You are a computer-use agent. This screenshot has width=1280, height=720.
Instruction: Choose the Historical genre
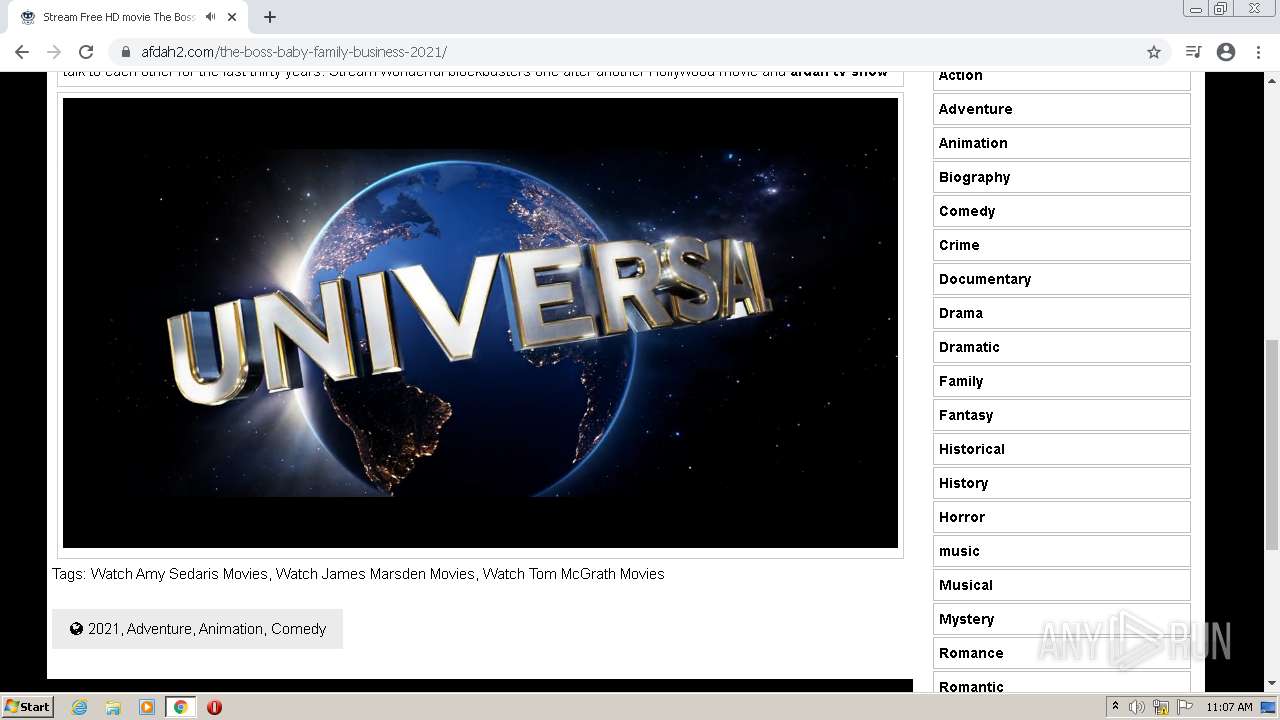pos(1061,449)
